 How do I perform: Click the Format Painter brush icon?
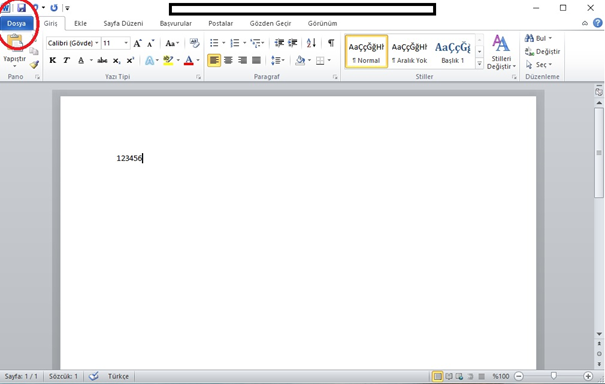tap(34, 64)
